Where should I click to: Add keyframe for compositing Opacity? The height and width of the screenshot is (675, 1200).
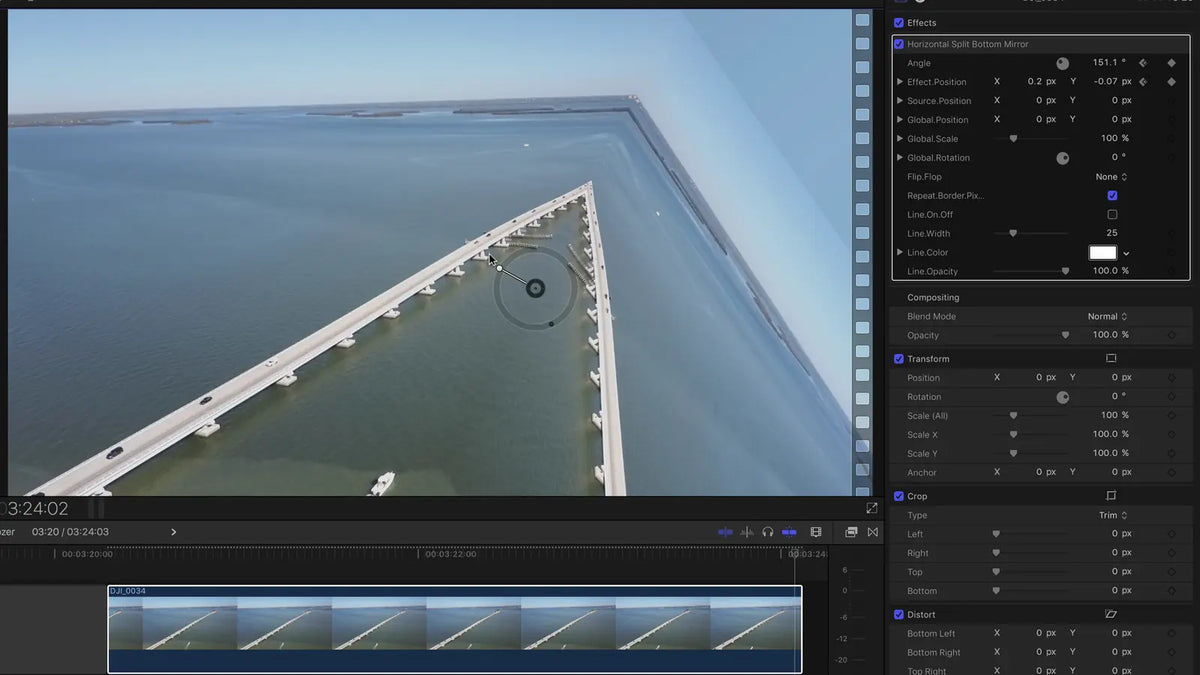1171,335
